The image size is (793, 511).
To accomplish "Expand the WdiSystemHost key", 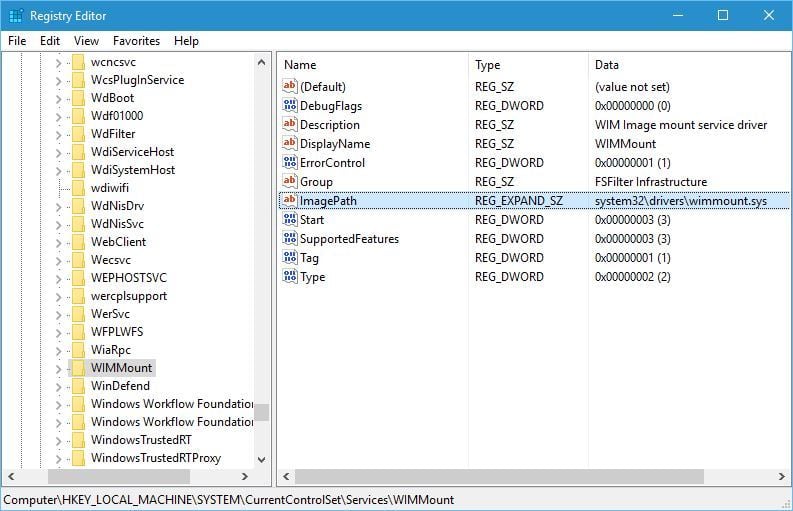I will 58,171.
